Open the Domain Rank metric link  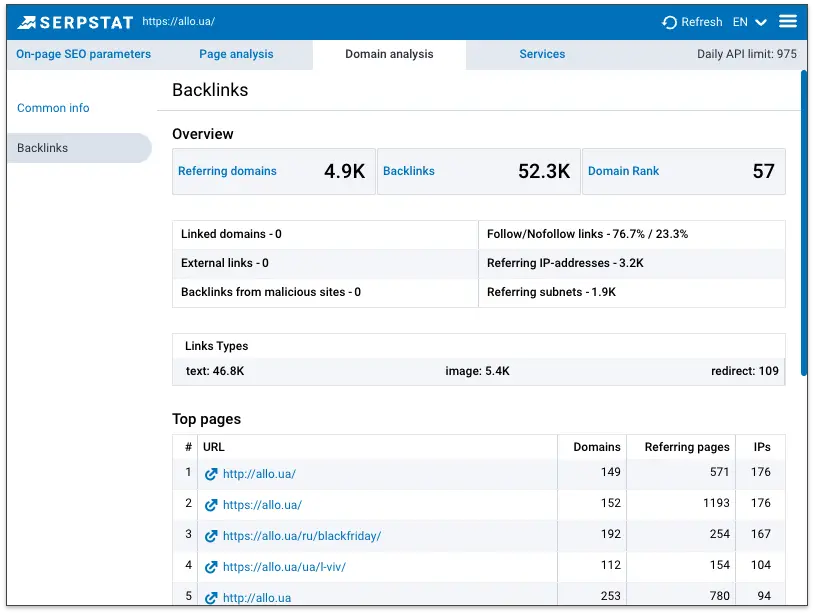[x=624, y=171]
